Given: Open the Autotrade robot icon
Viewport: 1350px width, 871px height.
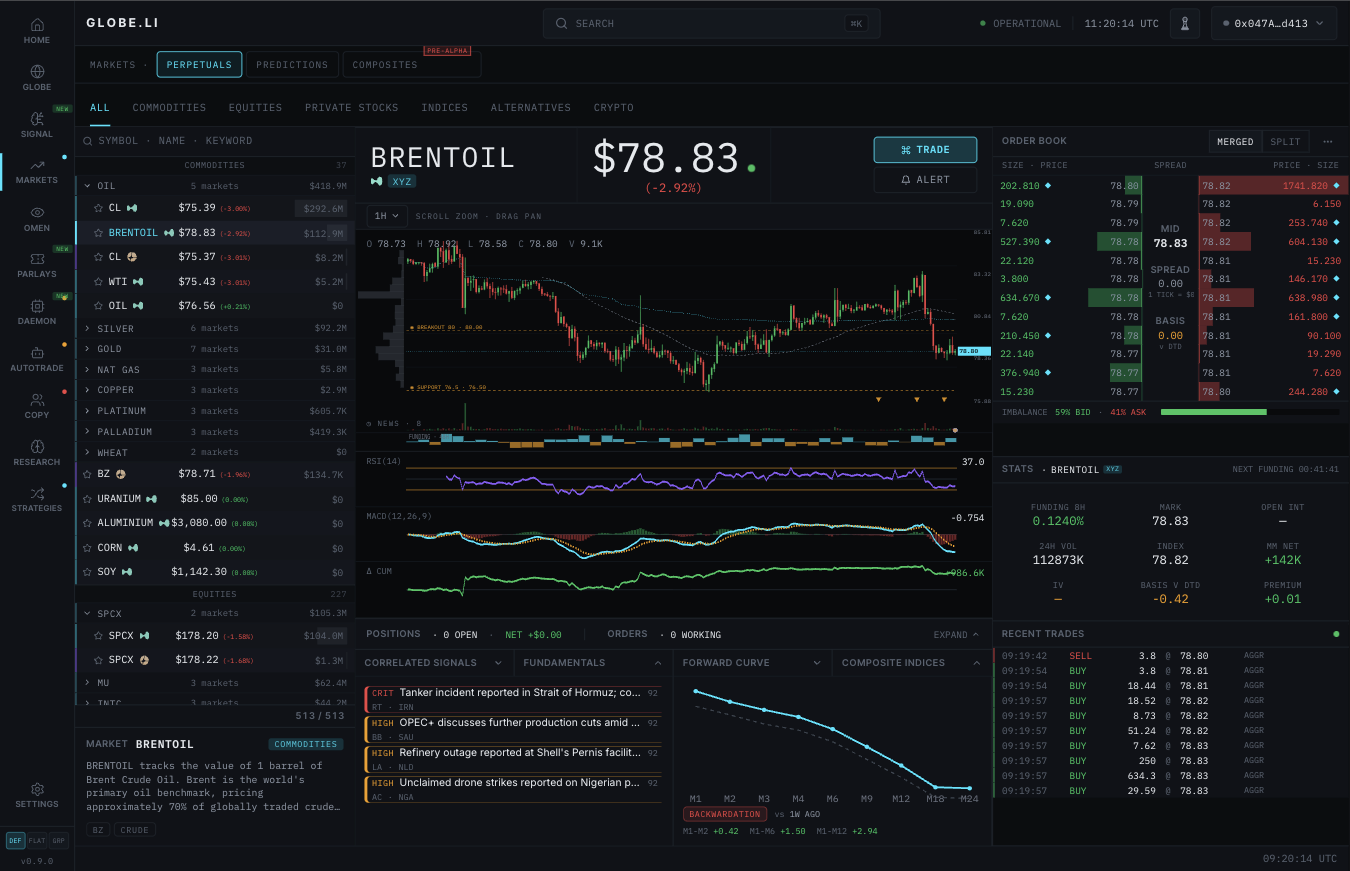Looking at the screenshot, I should point(37,359).
